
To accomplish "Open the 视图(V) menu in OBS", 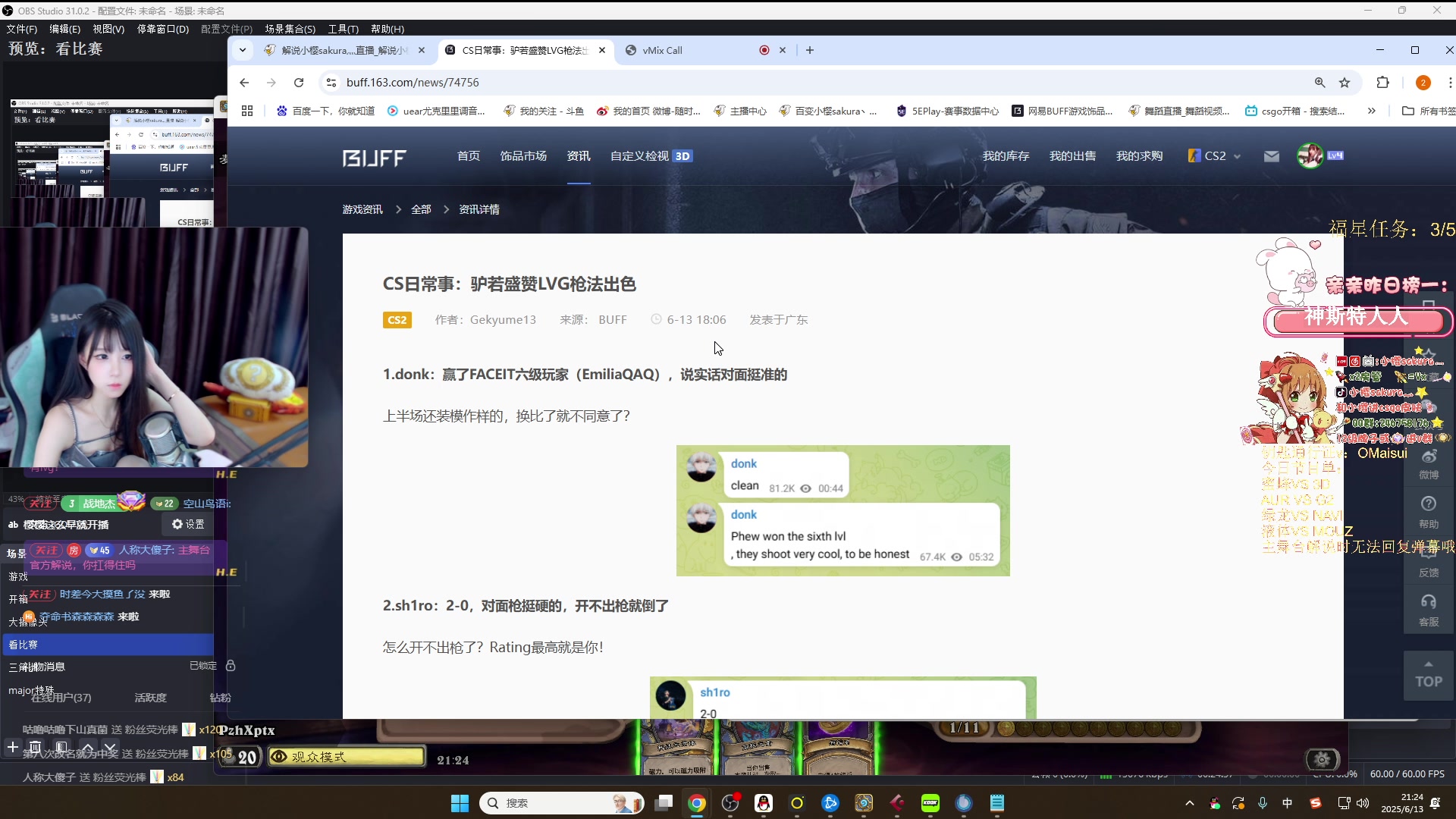I will coord(108,29).
